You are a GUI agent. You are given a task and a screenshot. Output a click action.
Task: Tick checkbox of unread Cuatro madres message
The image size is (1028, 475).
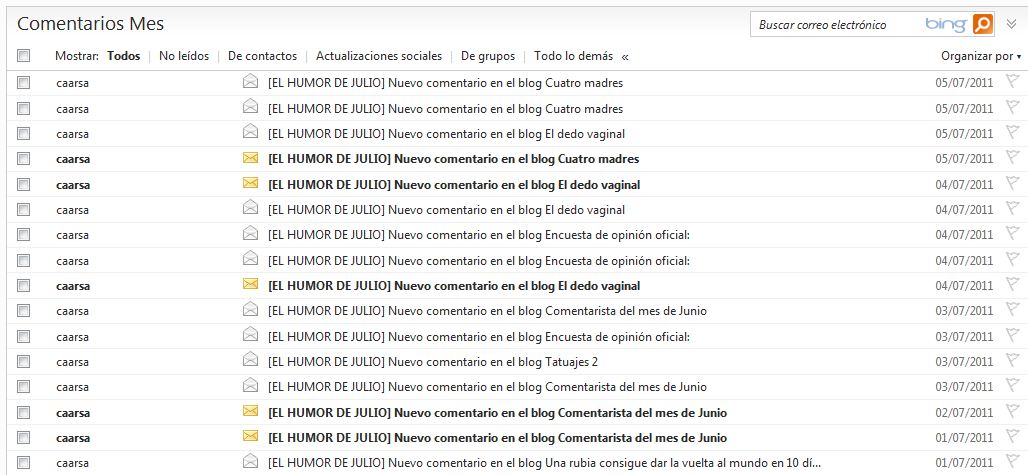pyautogui.click(x=24, y=159)
